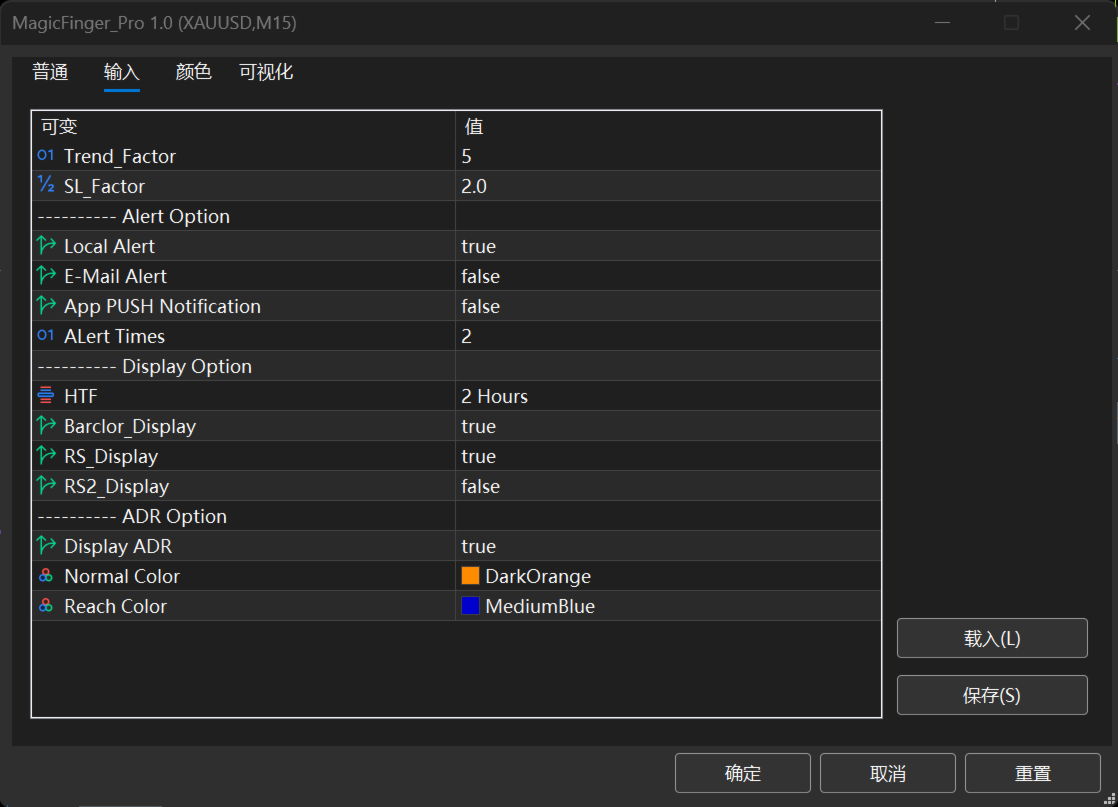Toggle App PUSH Notification value
This screenshot has height=807, width=1118.
(668, 306)
